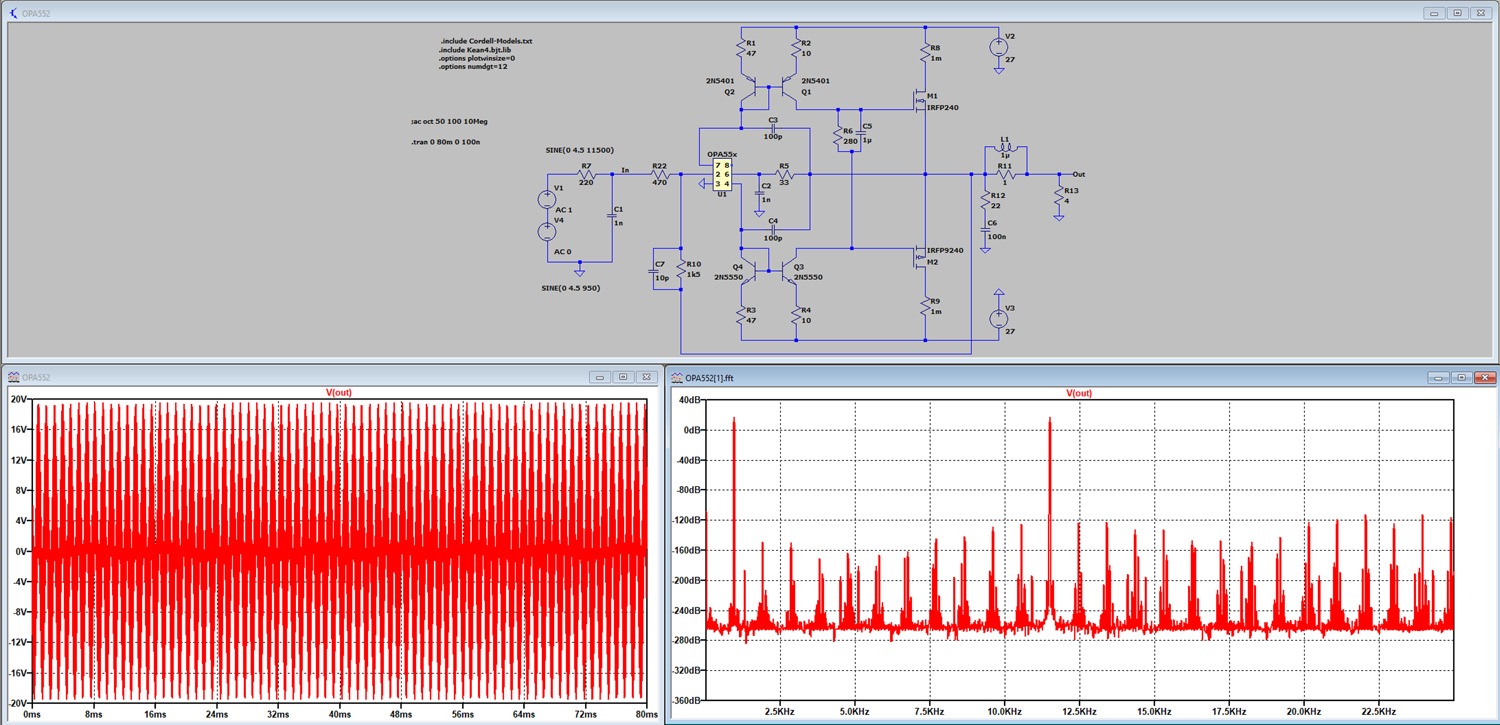1500x725 pixels.
Task: Click the OPA552[1].fft window title icon
Action: pyautogui.click(x=677, y=377)
